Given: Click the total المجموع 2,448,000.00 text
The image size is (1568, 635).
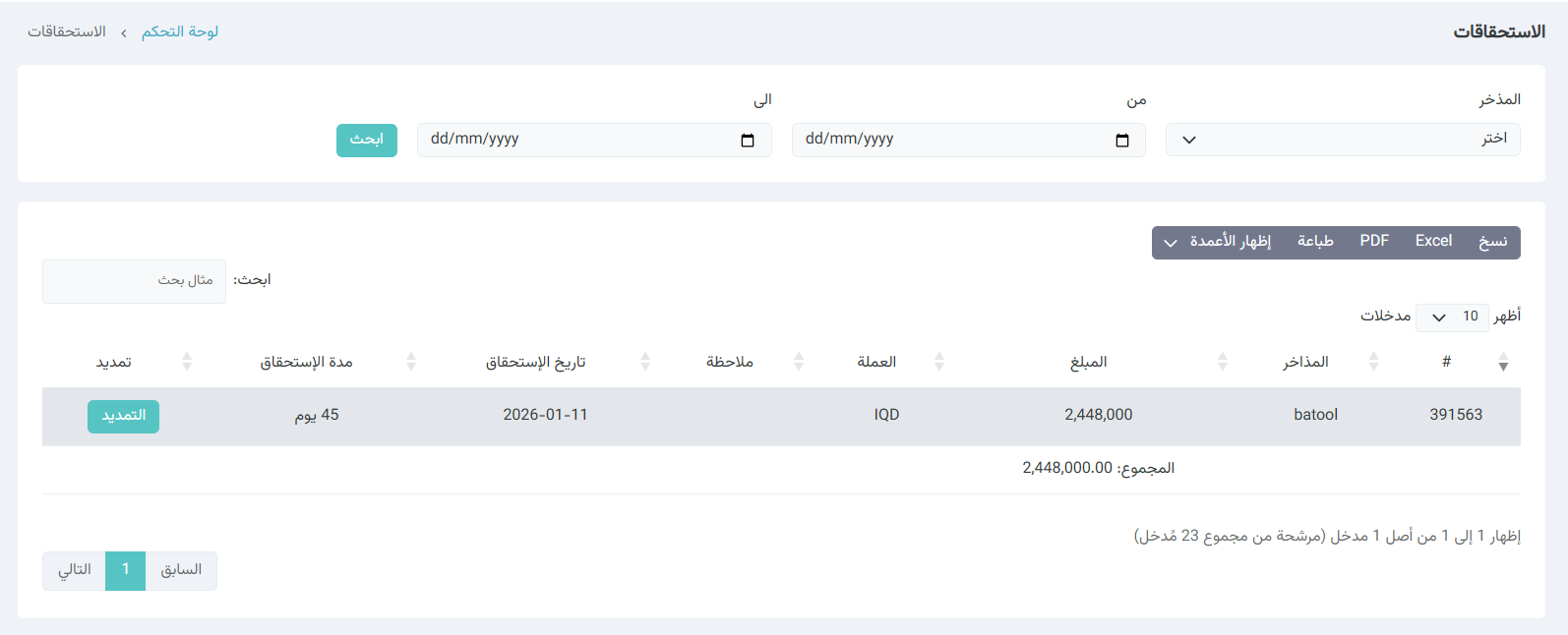Looking at the screenshot, I should (x=1098, y=469).
